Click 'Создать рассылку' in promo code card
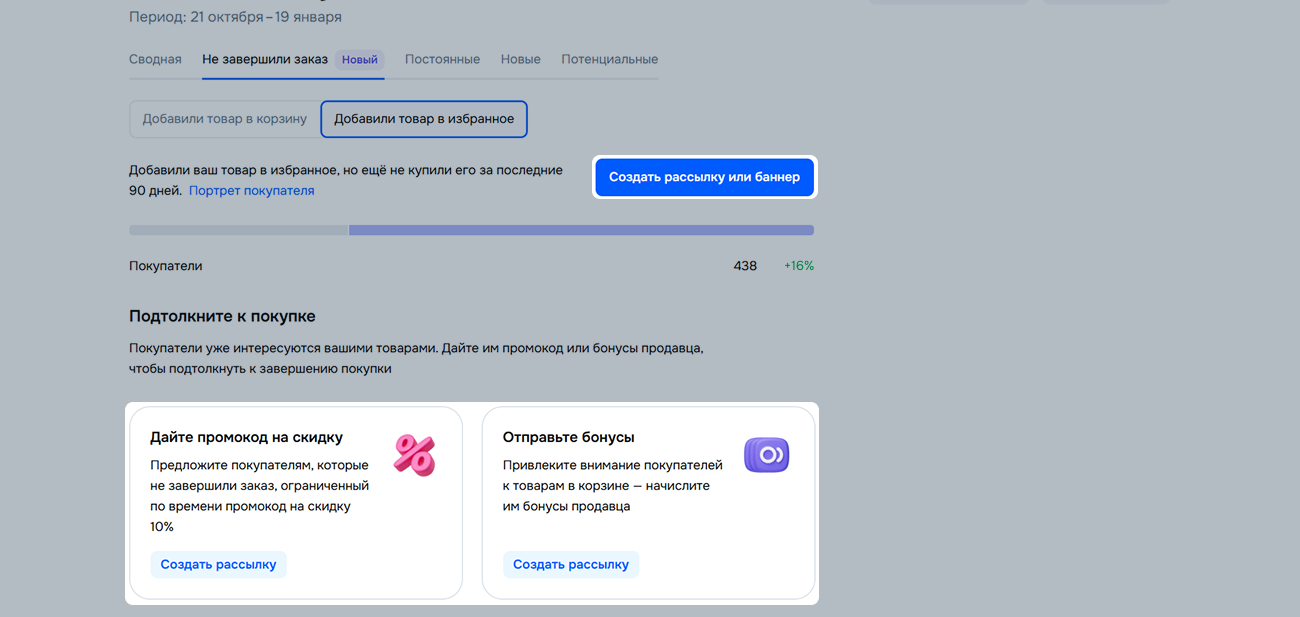The height and width of the screenshot is (617, 1300). point(218,565)
